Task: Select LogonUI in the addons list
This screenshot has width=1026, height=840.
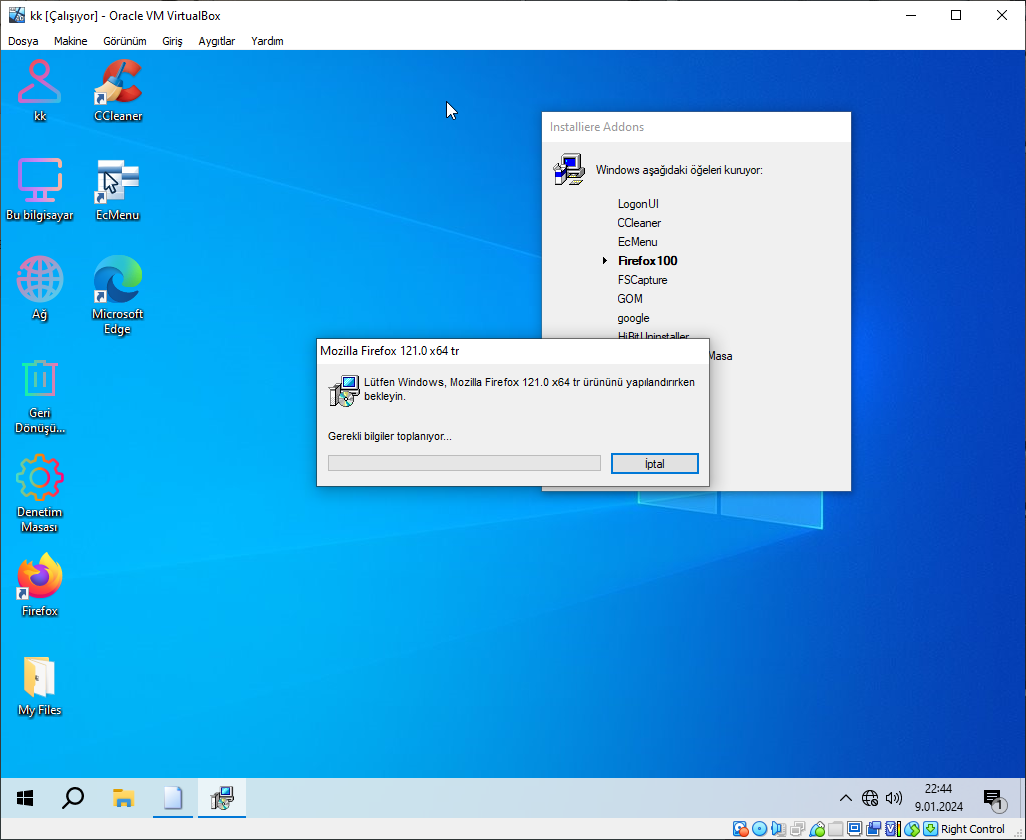Action: 638,204
